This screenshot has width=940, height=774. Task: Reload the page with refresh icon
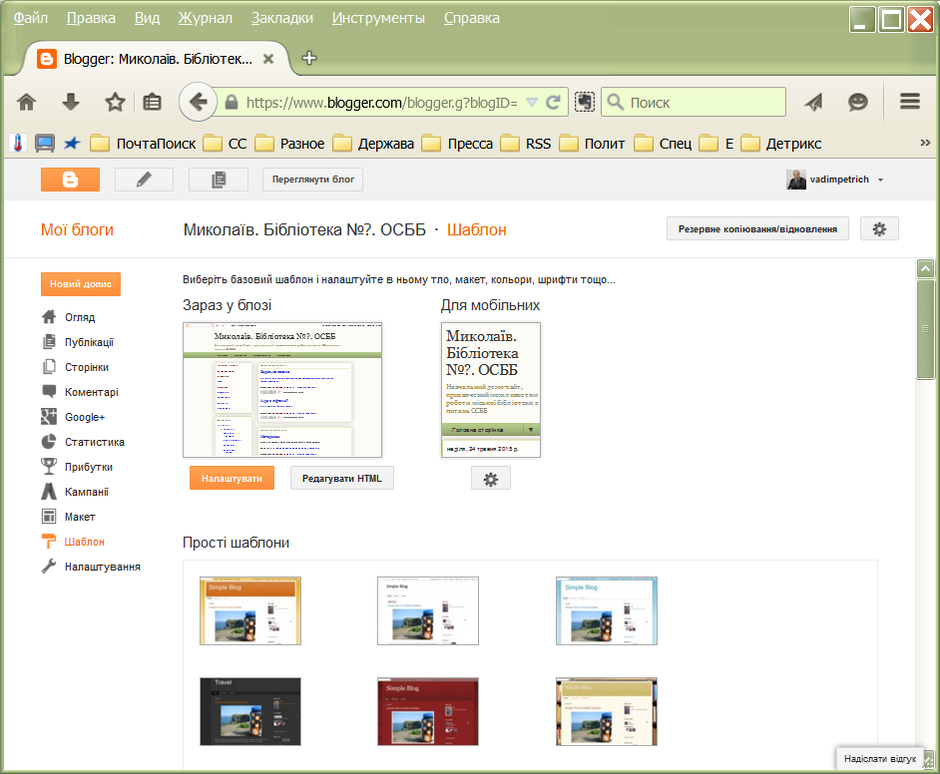click(x=553, y=103)
